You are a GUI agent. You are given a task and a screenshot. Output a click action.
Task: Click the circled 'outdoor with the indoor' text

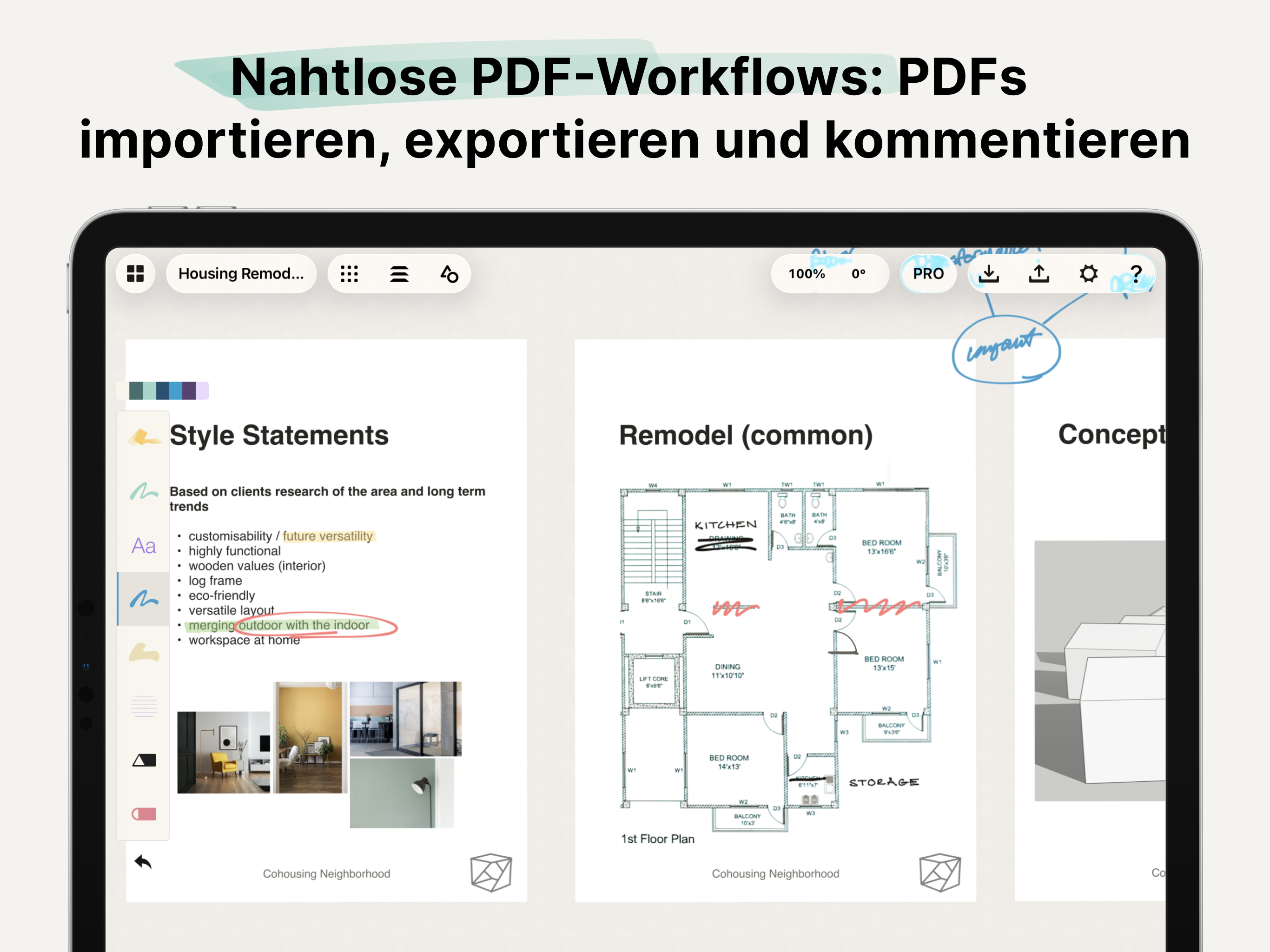[x=304, y=625]
